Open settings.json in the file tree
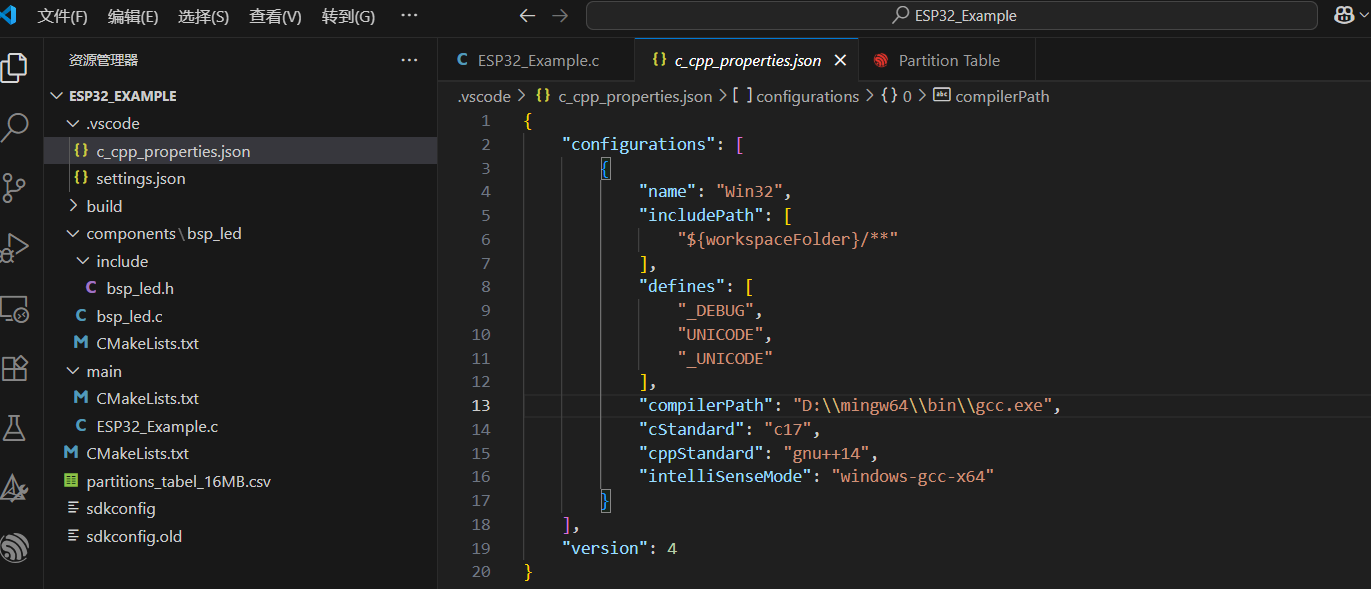 click(x=240, y=178)
